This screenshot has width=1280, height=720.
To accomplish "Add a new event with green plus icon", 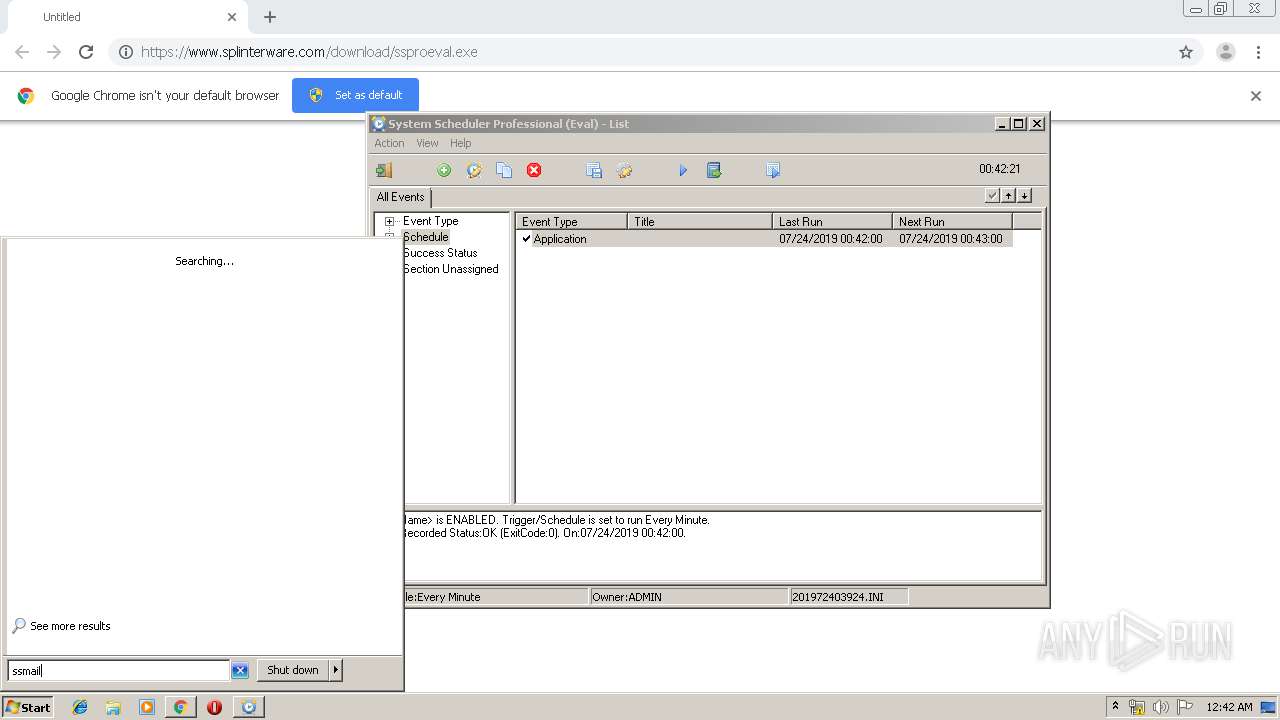I will 444,170.
